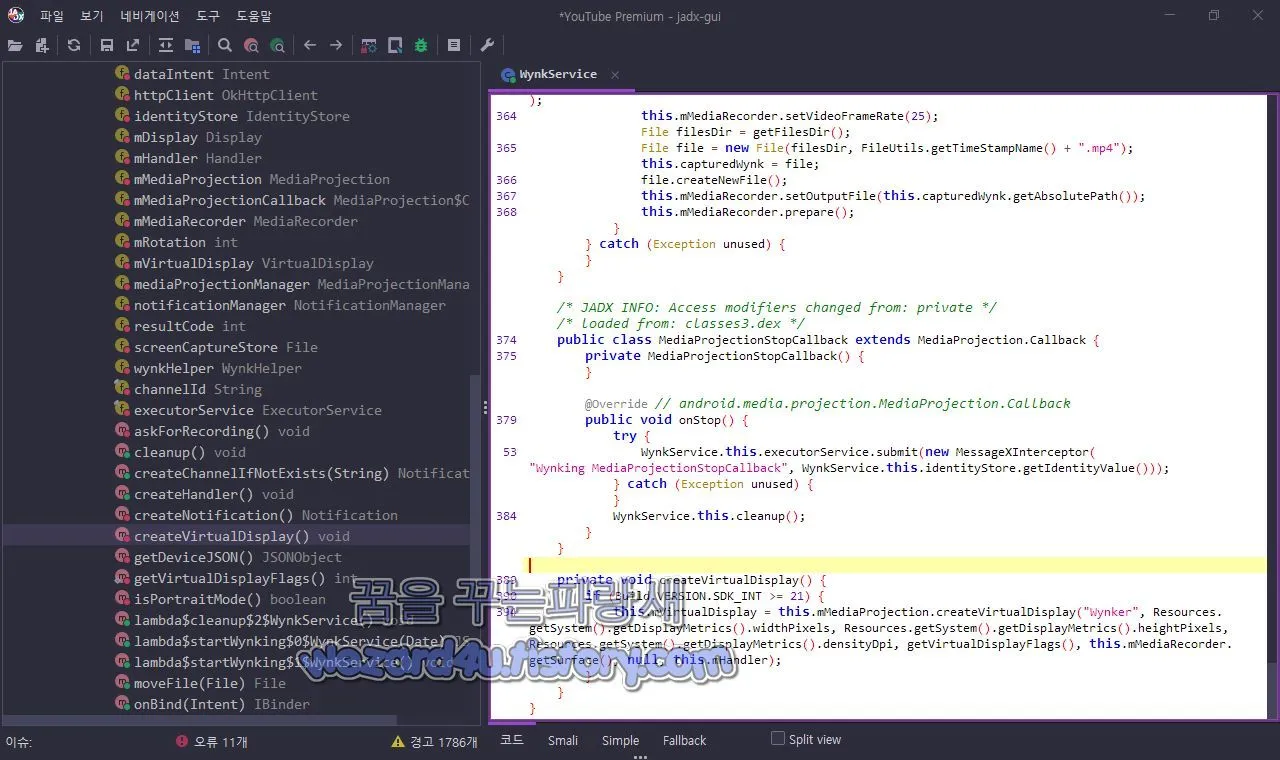This screenshot has height=760, width=1280.
Task: Select mRotation int field
Action: coord(176,242)
